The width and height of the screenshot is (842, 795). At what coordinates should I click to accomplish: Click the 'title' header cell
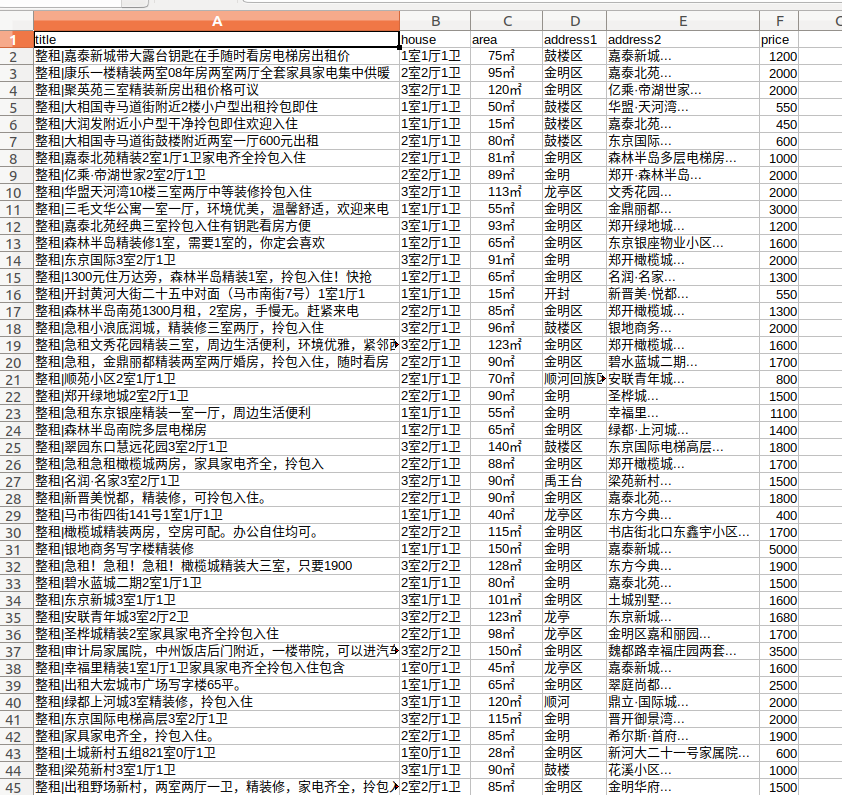[x=216, y=39]
